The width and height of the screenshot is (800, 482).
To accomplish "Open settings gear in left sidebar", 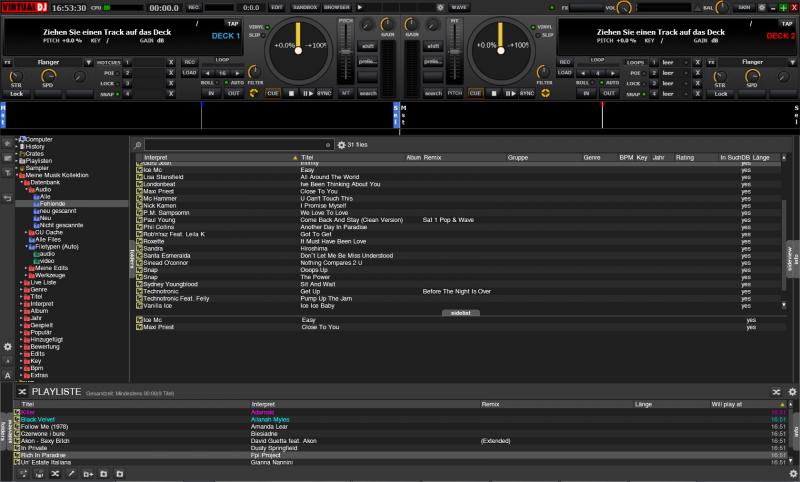I will tap(8, 346).
